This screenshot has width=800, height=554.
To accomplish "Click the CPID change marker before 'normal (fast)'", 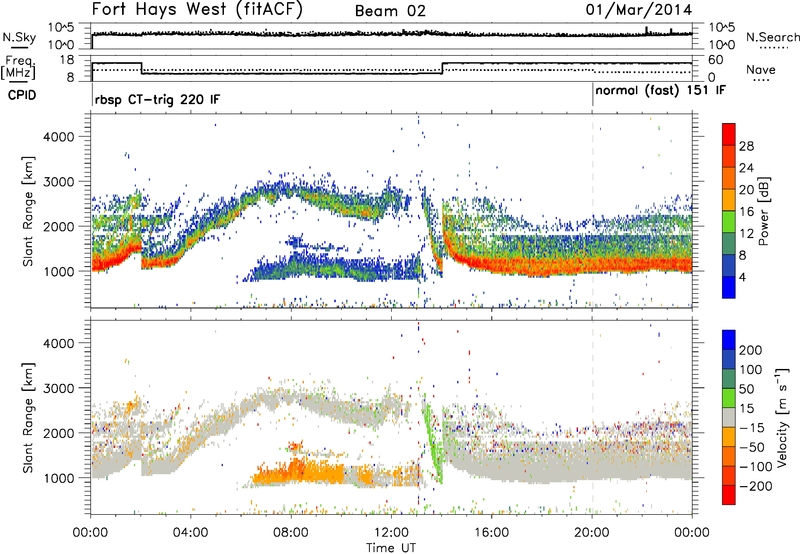I will [x=592, y=95].
